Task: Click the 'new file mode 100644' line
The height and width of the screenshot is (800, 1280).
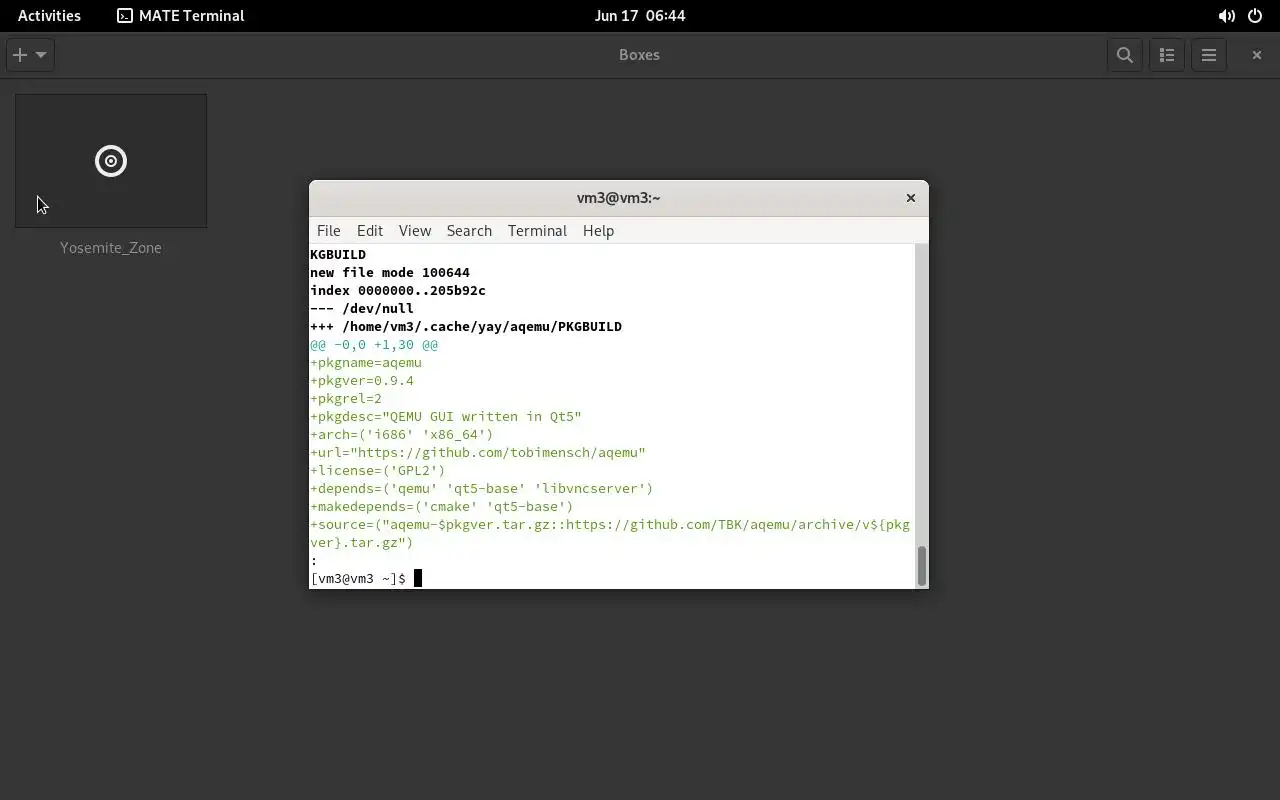Action: click(x=390, y=272)
